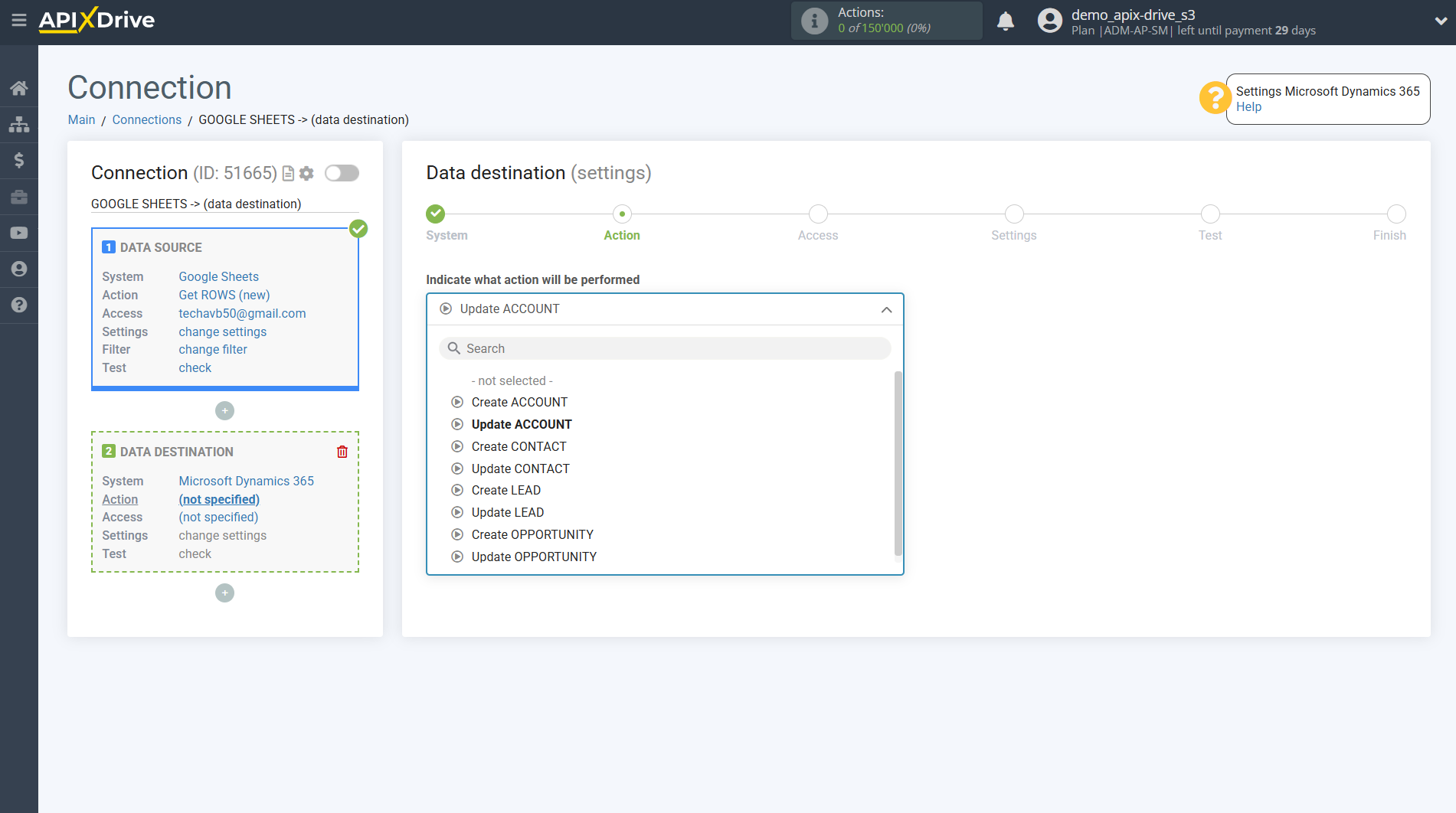Image resolution: width=1456 pixels, height=813 pixels.
Task: Click the search magnifier icon
Action: tap(454, 348)
